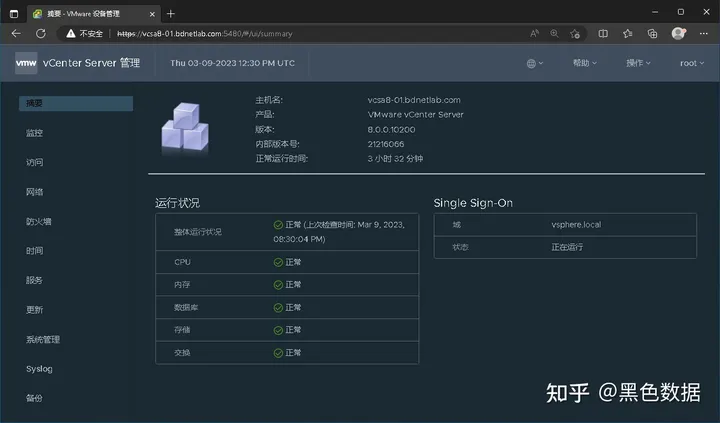Click the CPU status check icon

click(278, 262)
